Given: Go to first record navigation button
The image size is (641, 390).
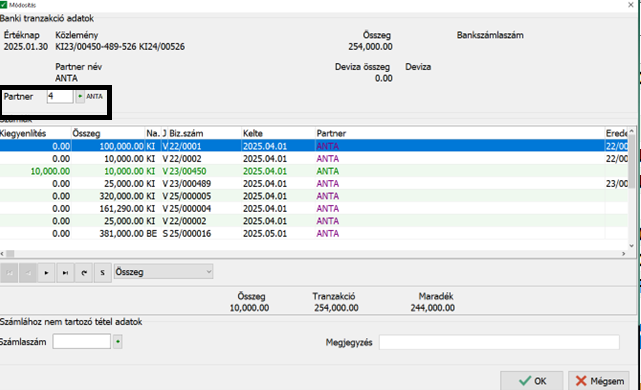Looking at the screenshot, I should 9,273.
